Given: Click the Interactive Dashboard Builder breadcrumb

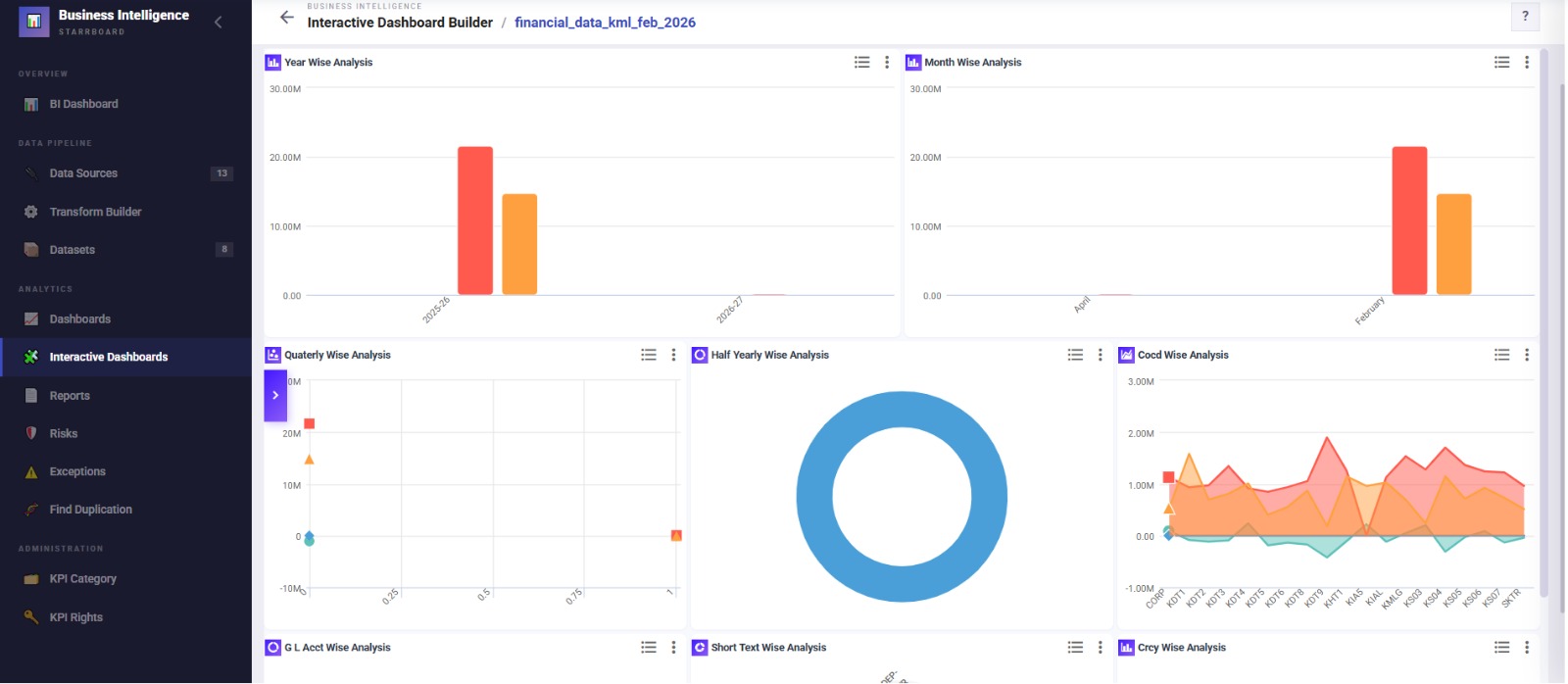Looking at the screenshot, I should [400, 23].
